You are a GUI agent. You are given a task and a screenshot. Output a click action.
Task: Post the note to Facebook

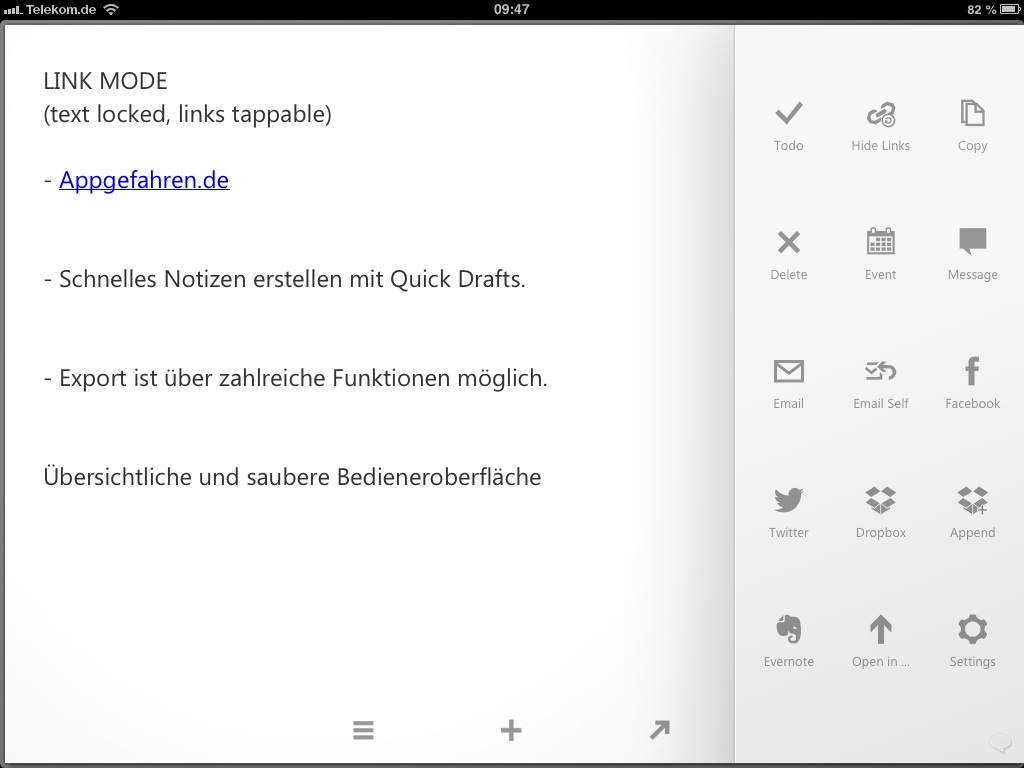pos(972,372)
